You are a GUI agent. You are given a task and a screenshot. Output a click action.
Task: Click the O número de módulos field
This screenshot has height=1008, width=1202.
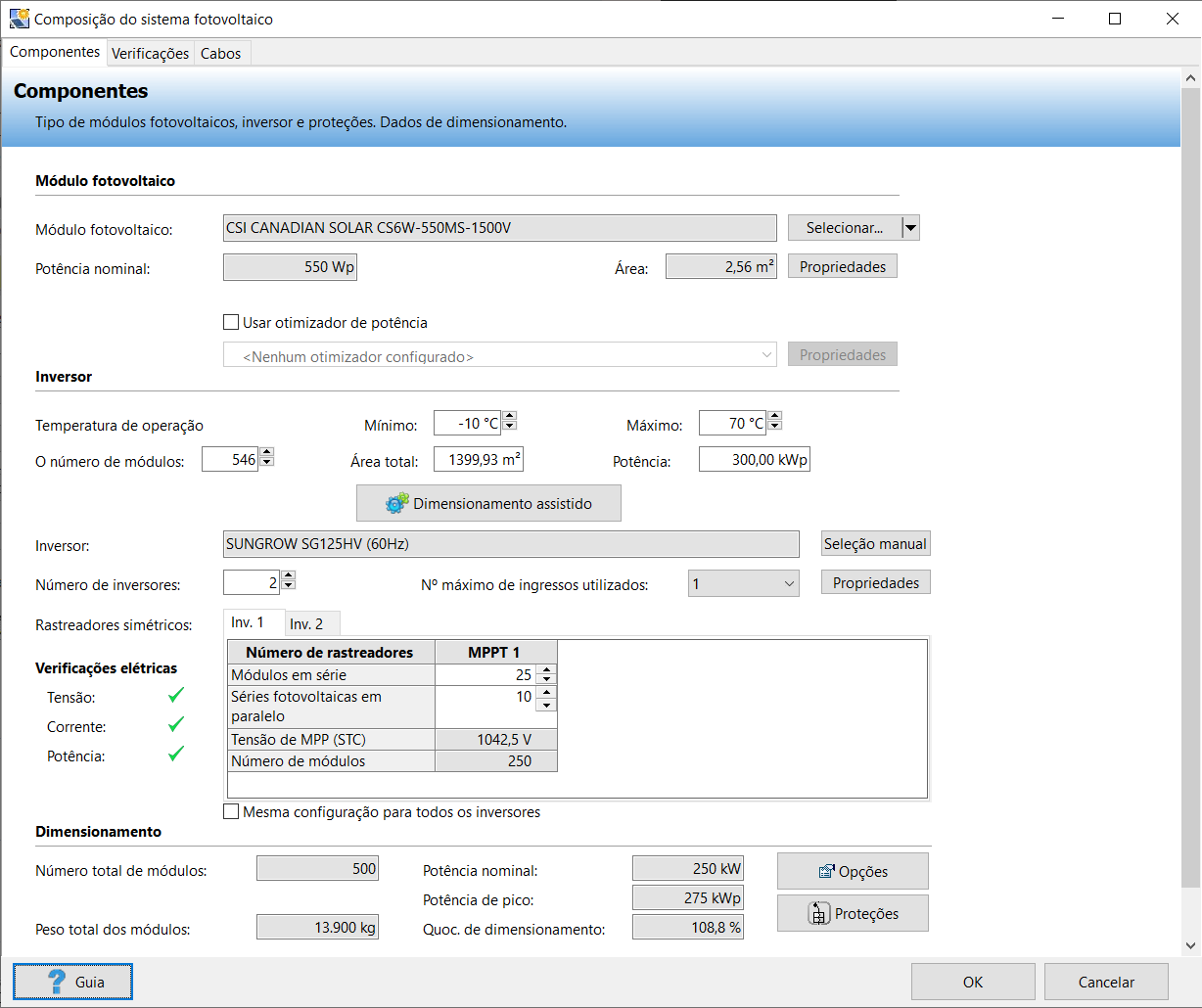click(230, 459)
